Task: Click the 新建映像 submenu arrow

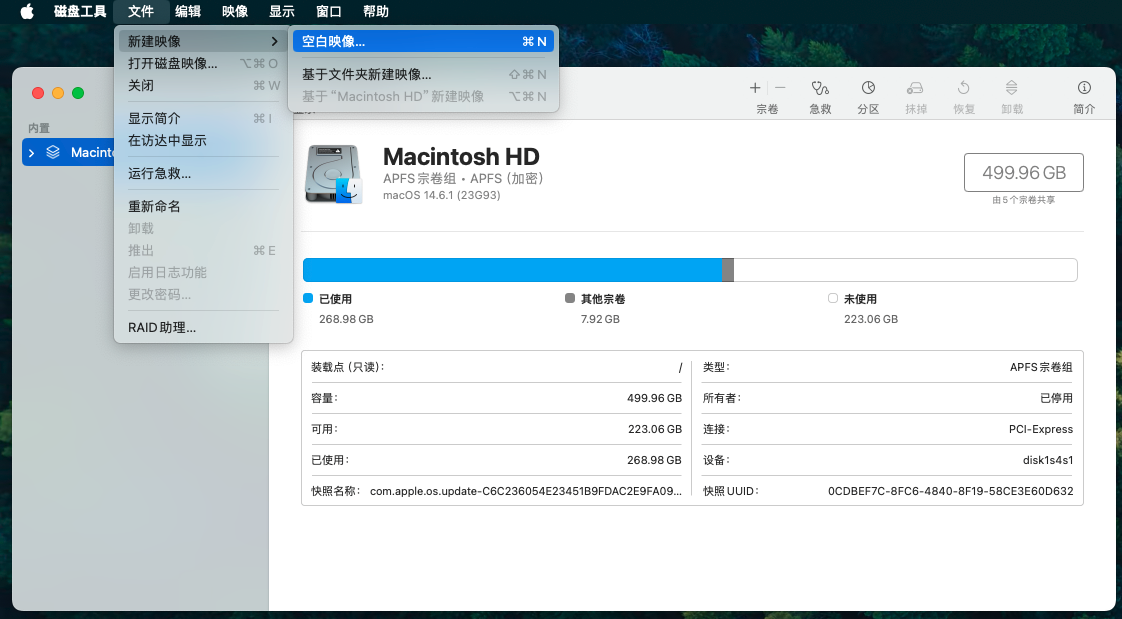Action: click(275, 42)
